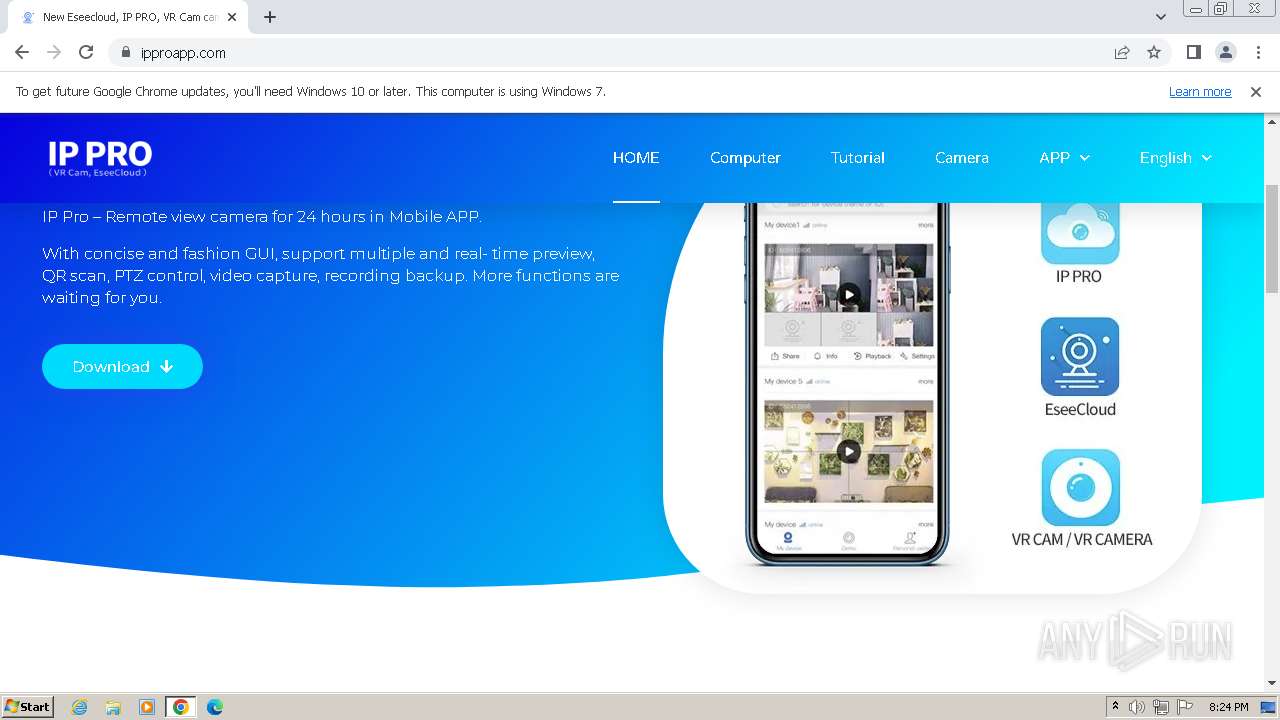Image resolution: width=1280 pixels, height=720 pixels.
Task: Tap Playback in the phone mockup
Action: pos(872,356)
